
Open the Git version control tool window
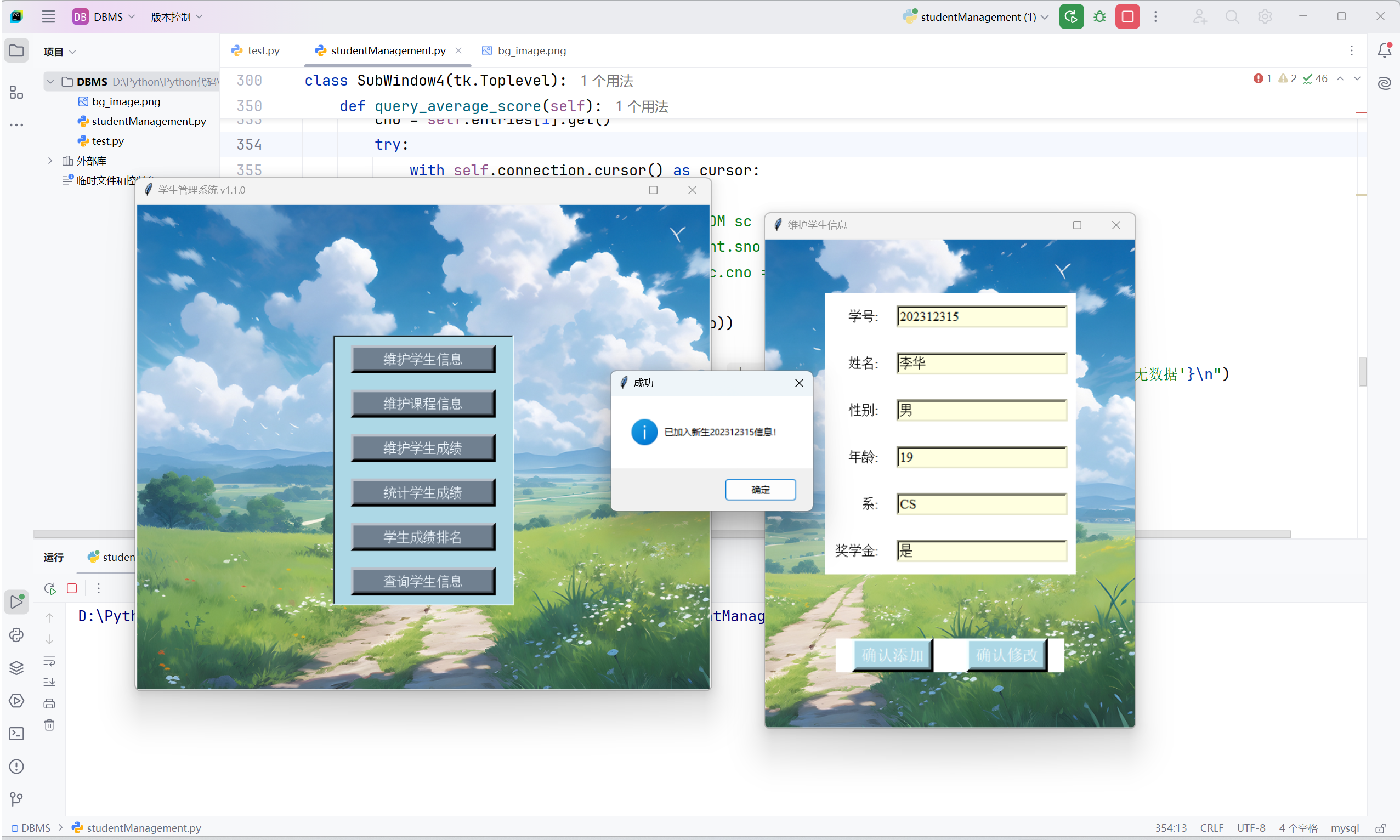pos(16,799)
